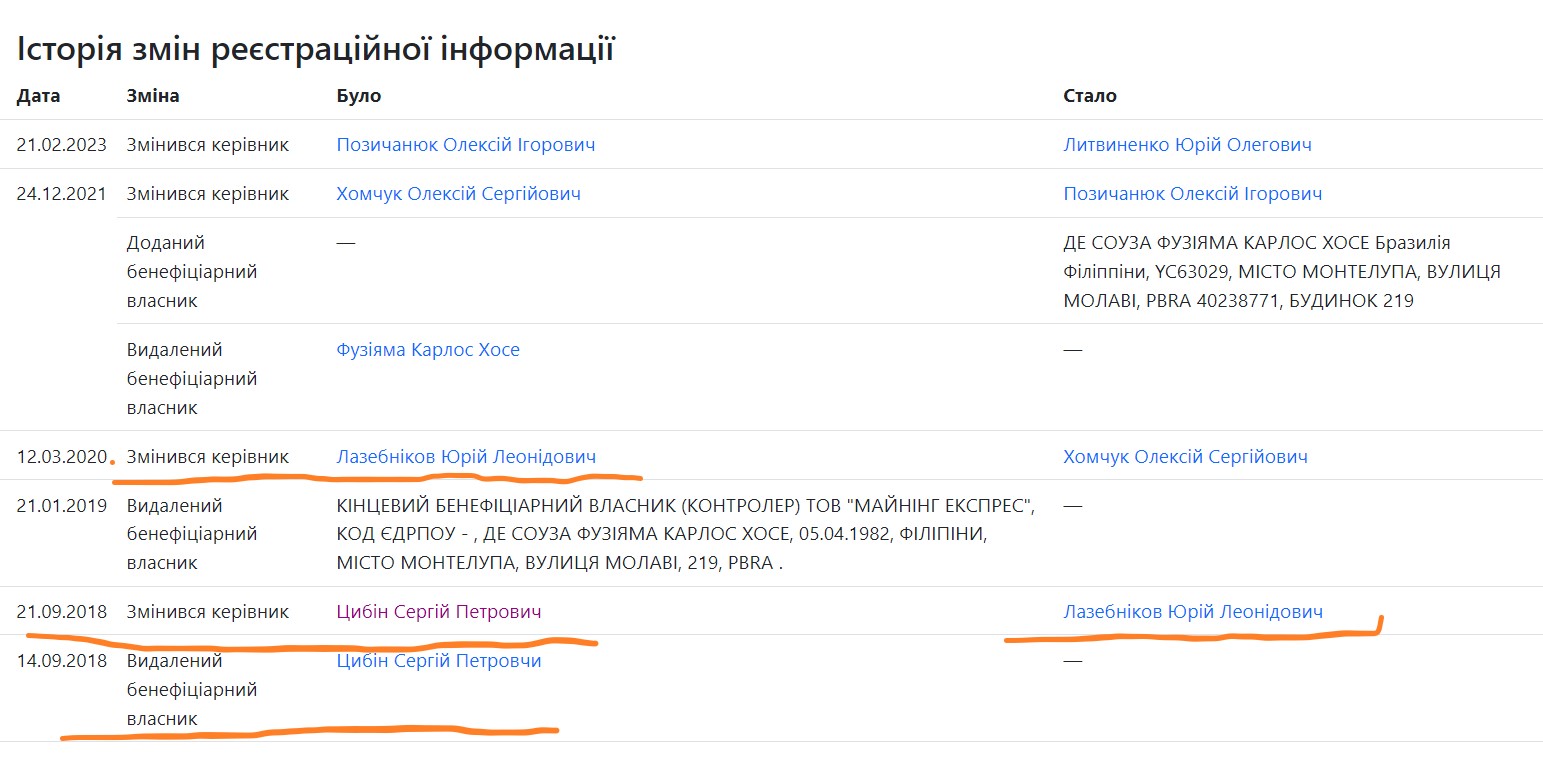Viewport: 1543px width, 783px height.
Task: Click the 24.12.2021 date cell
Action: click(61, 194)
